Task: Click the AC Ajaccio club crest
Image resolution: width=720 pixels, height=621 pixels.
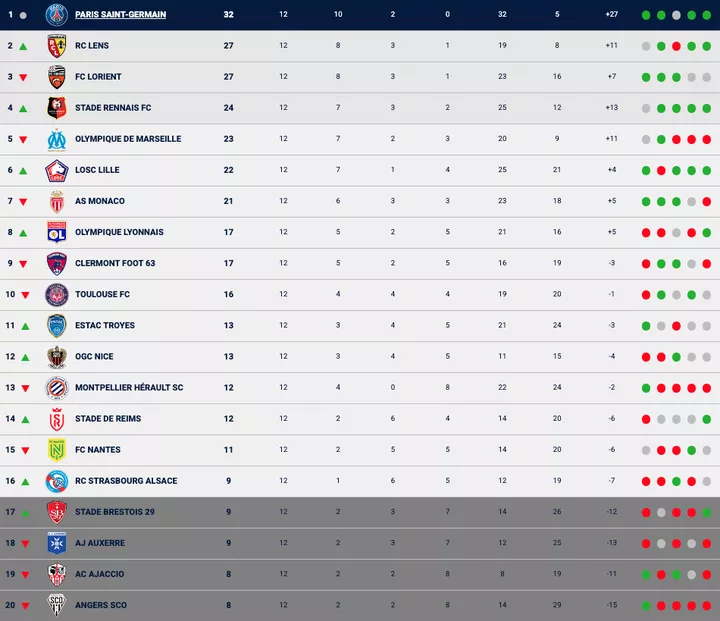Action: [x=56, y=574]
